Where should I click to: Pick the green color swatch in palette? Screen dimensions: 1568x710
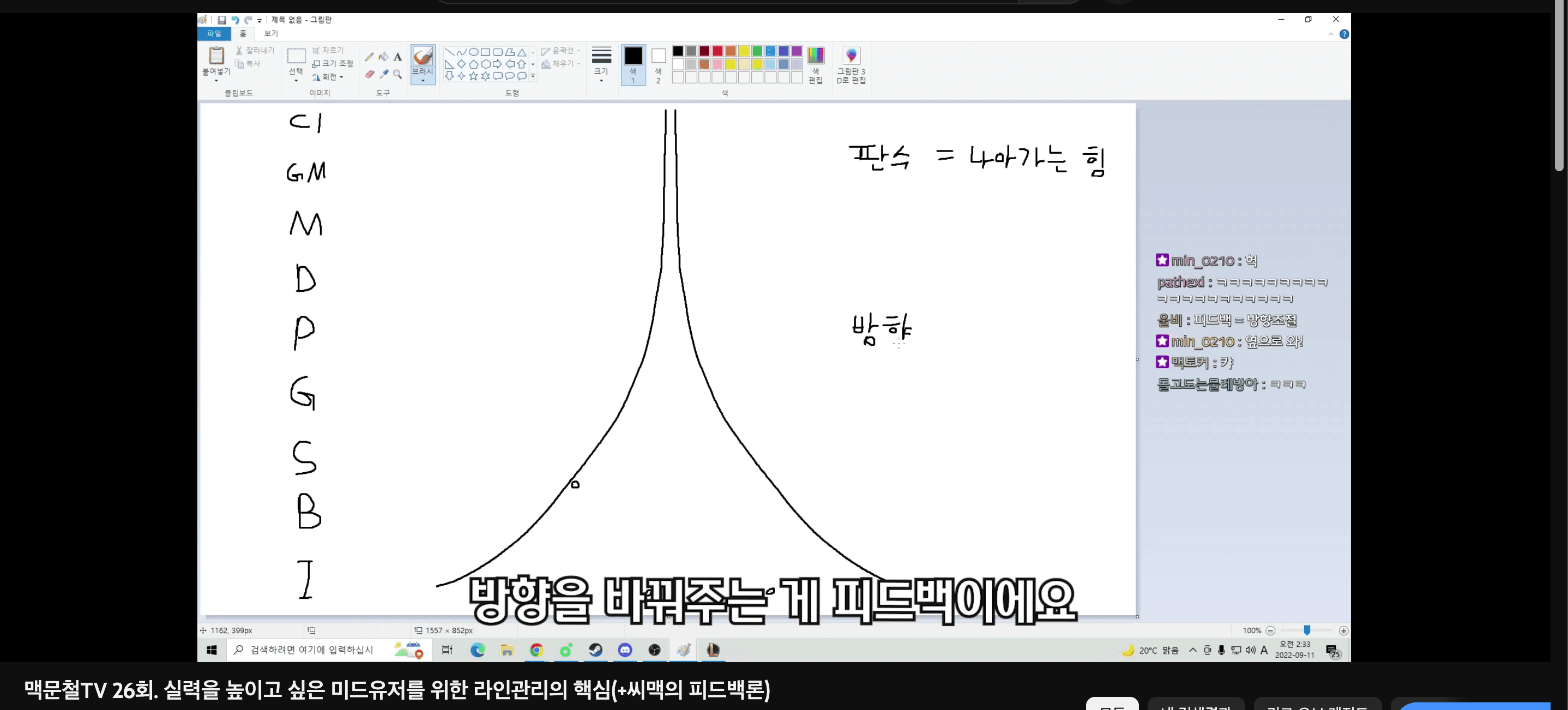(757, 51)
